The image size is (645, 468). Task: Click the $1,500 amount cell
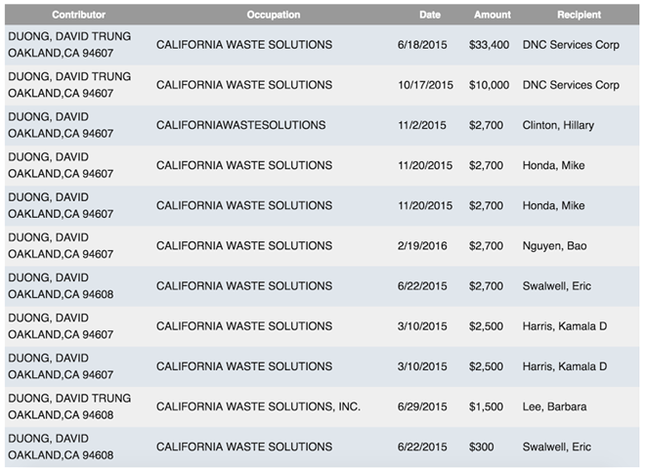(x=486, y=406)
